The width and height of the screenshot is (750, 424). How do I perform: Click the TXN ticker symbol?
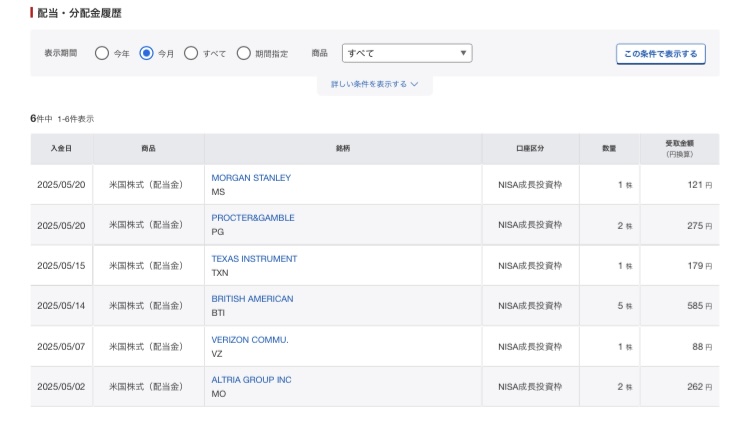[220, 273]
